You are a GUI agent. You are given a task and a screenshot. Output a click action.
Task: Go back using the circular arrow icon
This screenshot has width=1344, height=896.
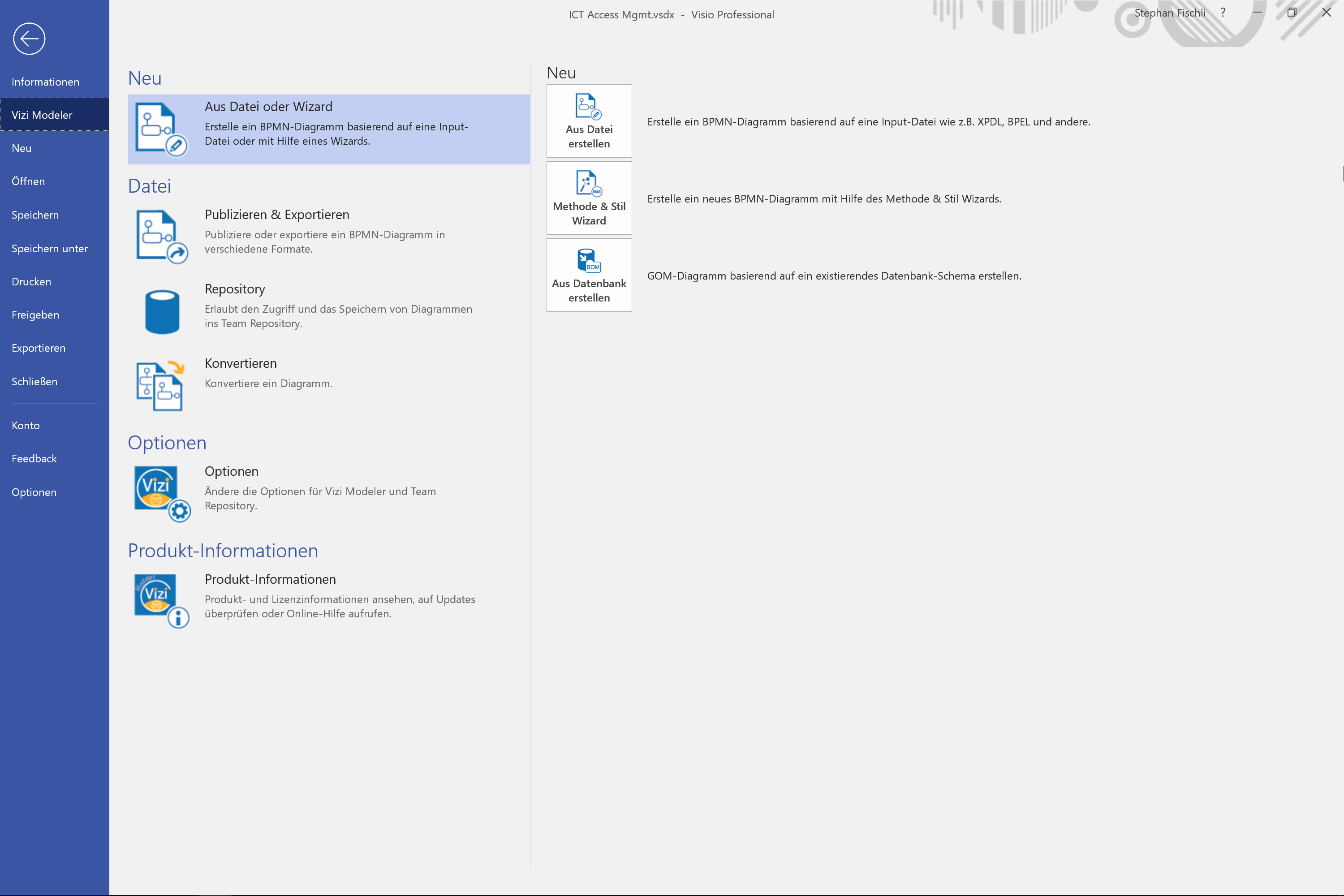pyautogui.click(x=29, y=39)
